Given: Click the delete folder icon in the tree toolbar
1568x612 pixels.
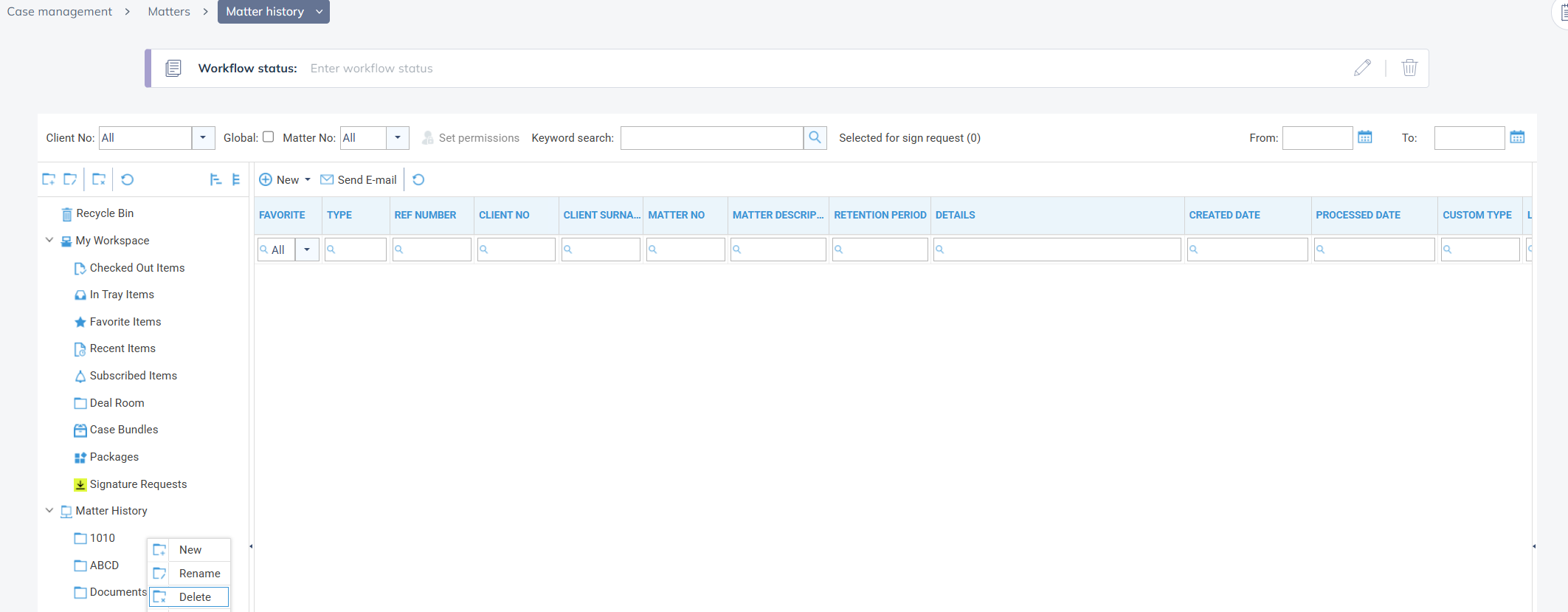Looking at the screenshot, I should coord(99,179).
